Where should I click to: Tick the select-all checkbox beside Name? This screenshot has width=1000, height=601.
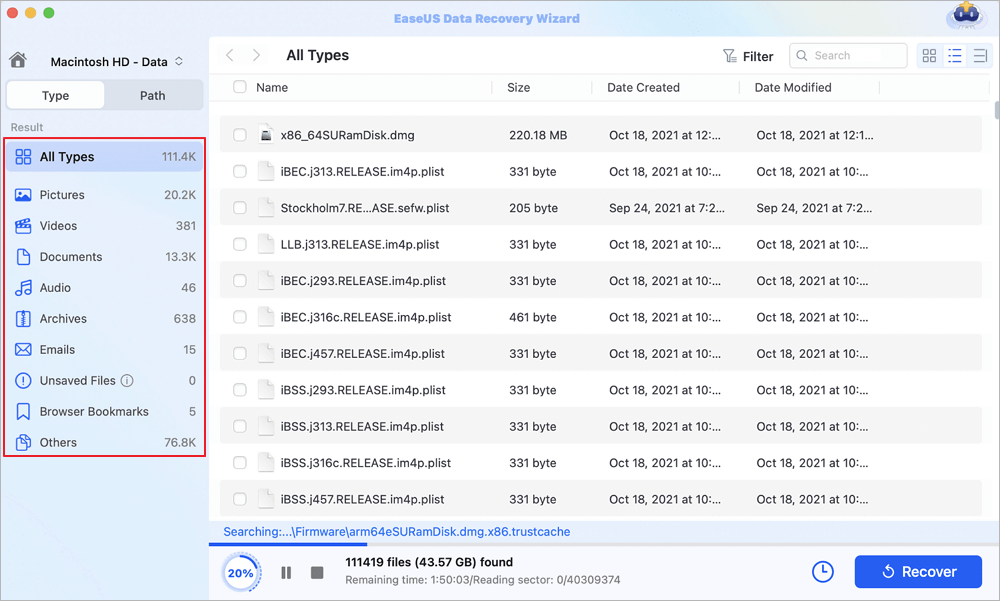(x=240, y=88)
